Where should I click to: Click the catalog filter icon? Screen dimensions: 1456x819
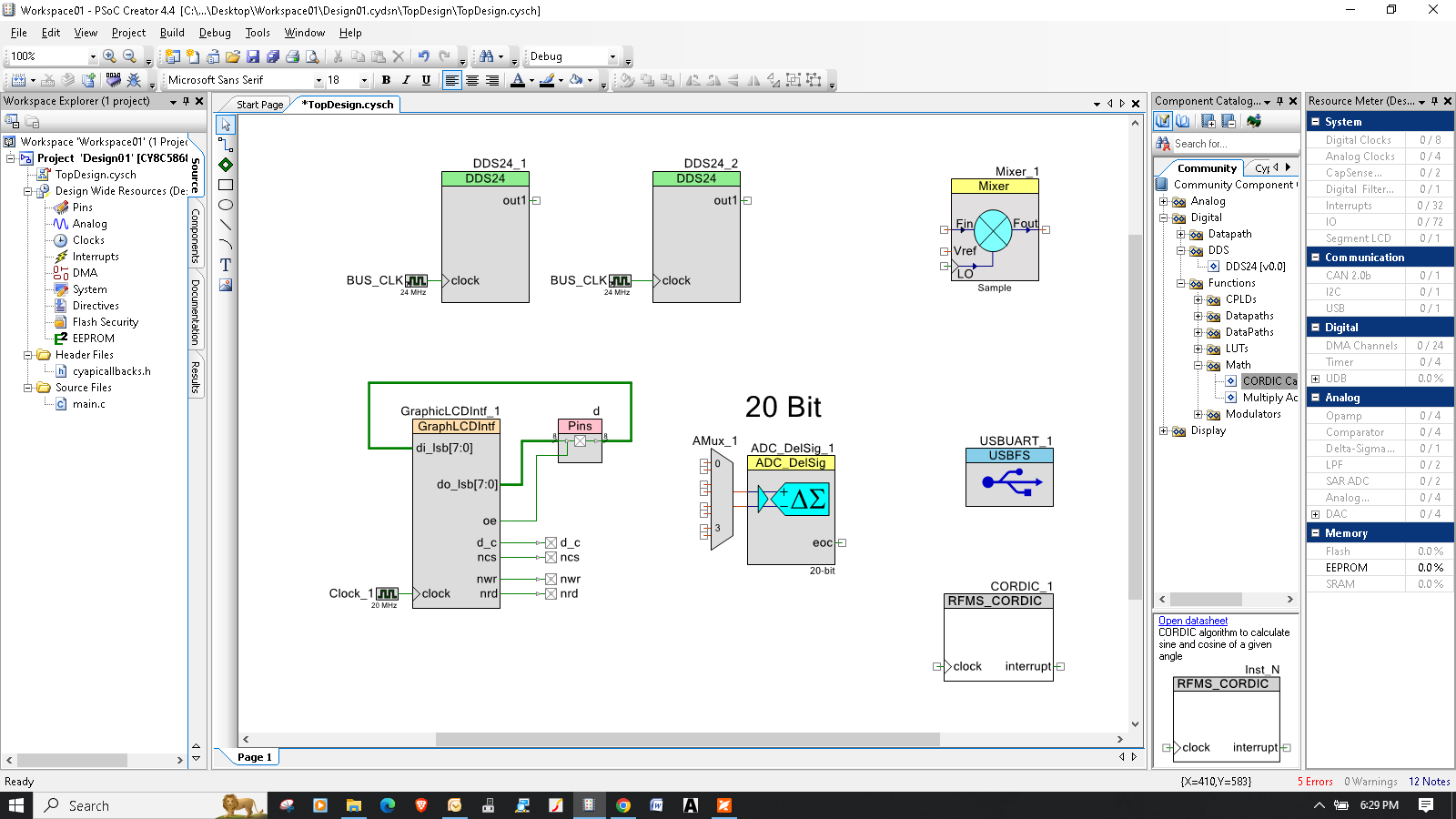pos(1163,121)
